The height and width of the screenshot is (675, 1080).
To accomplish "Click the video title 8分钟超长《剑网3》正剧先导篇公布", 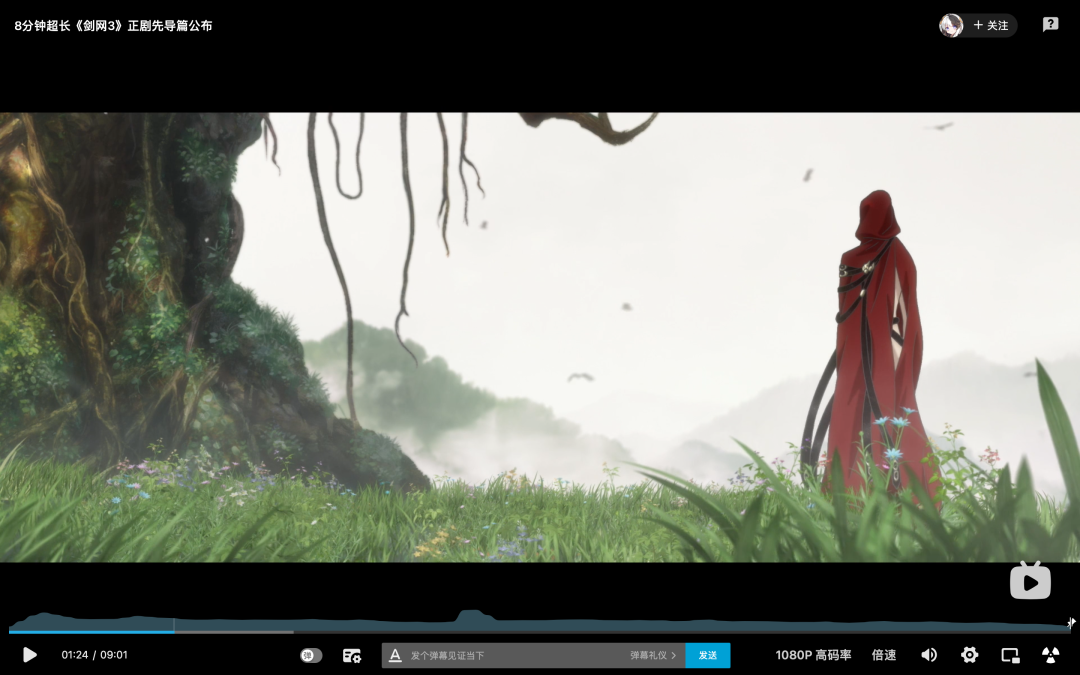I will 114,25.
